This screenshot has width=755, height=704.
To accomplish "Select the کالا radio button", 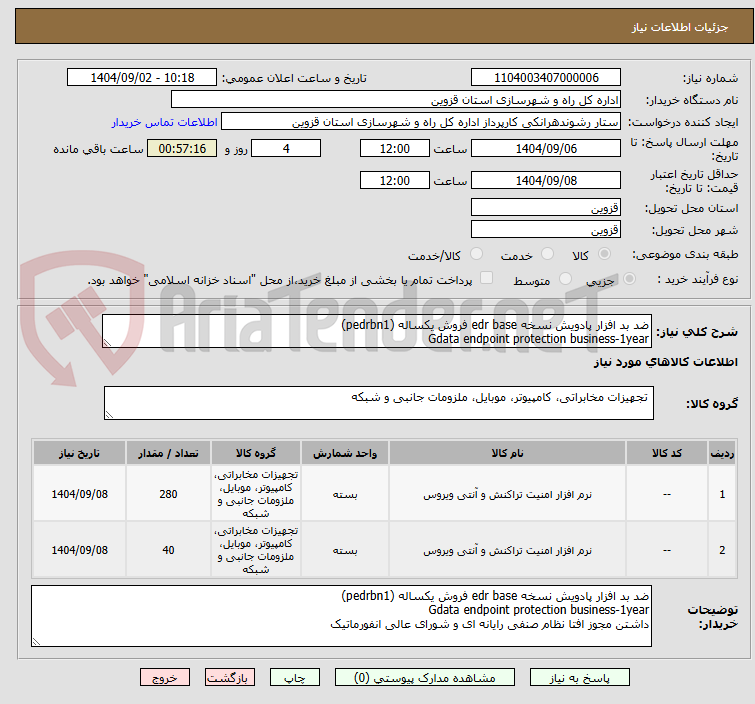I will coord(604,254).
